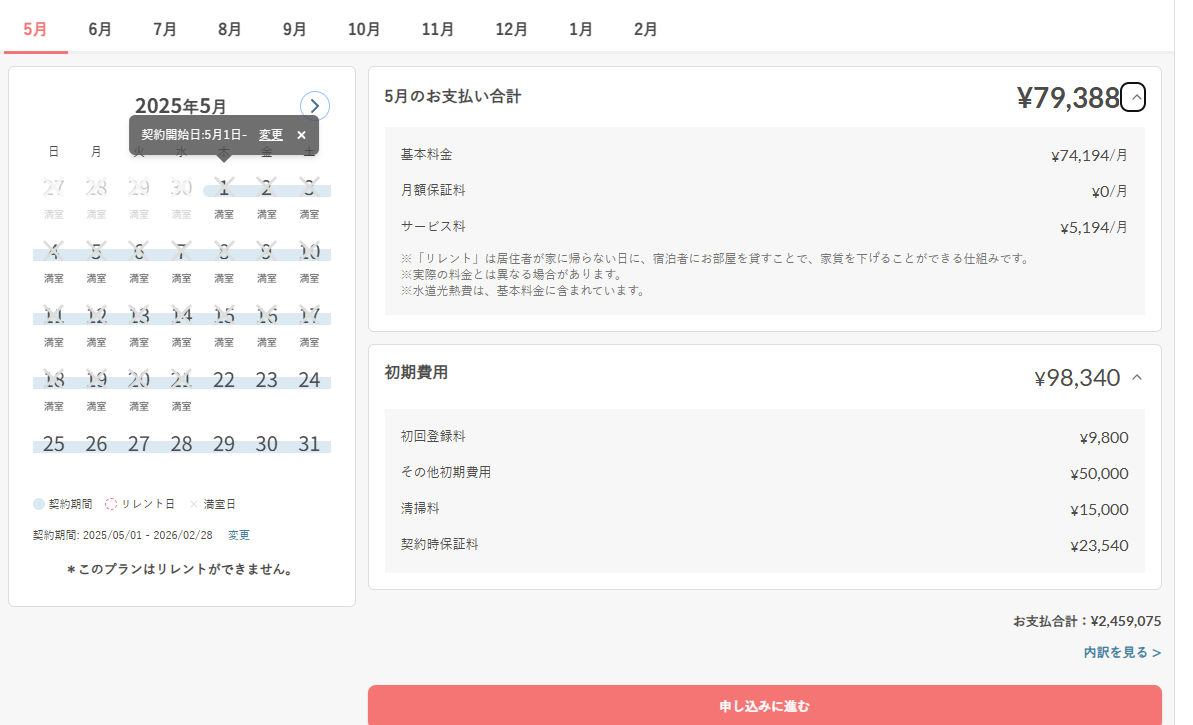1193x725 pixels.
Task: Click 変更 next to 契約期間 dates
Action: [x=239, y=534]
